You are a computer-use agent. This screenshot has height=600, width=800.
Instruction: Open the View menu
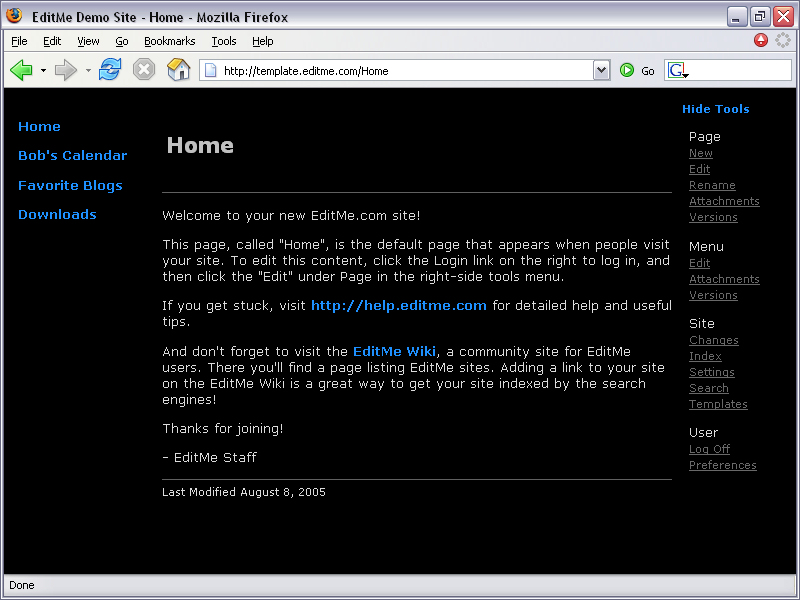pyautogui.click(x=88, y=41)
